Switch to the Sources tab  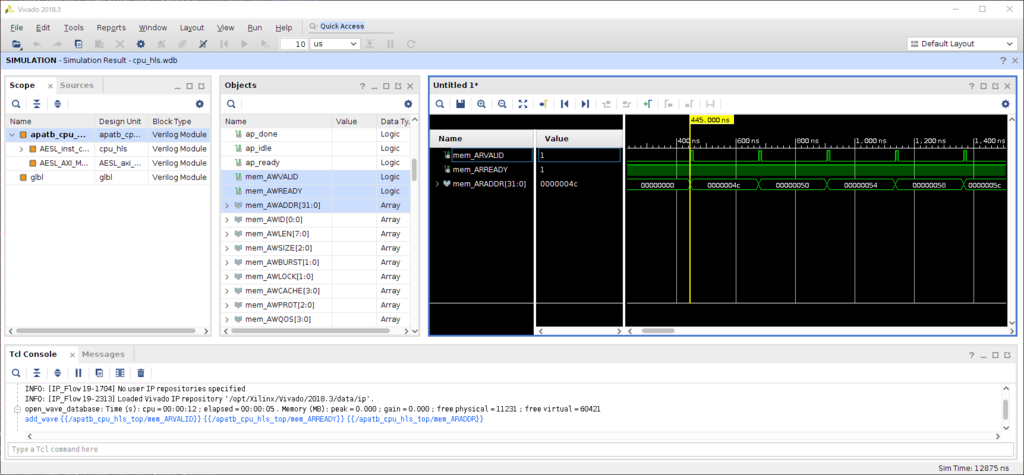click(77, 85)
